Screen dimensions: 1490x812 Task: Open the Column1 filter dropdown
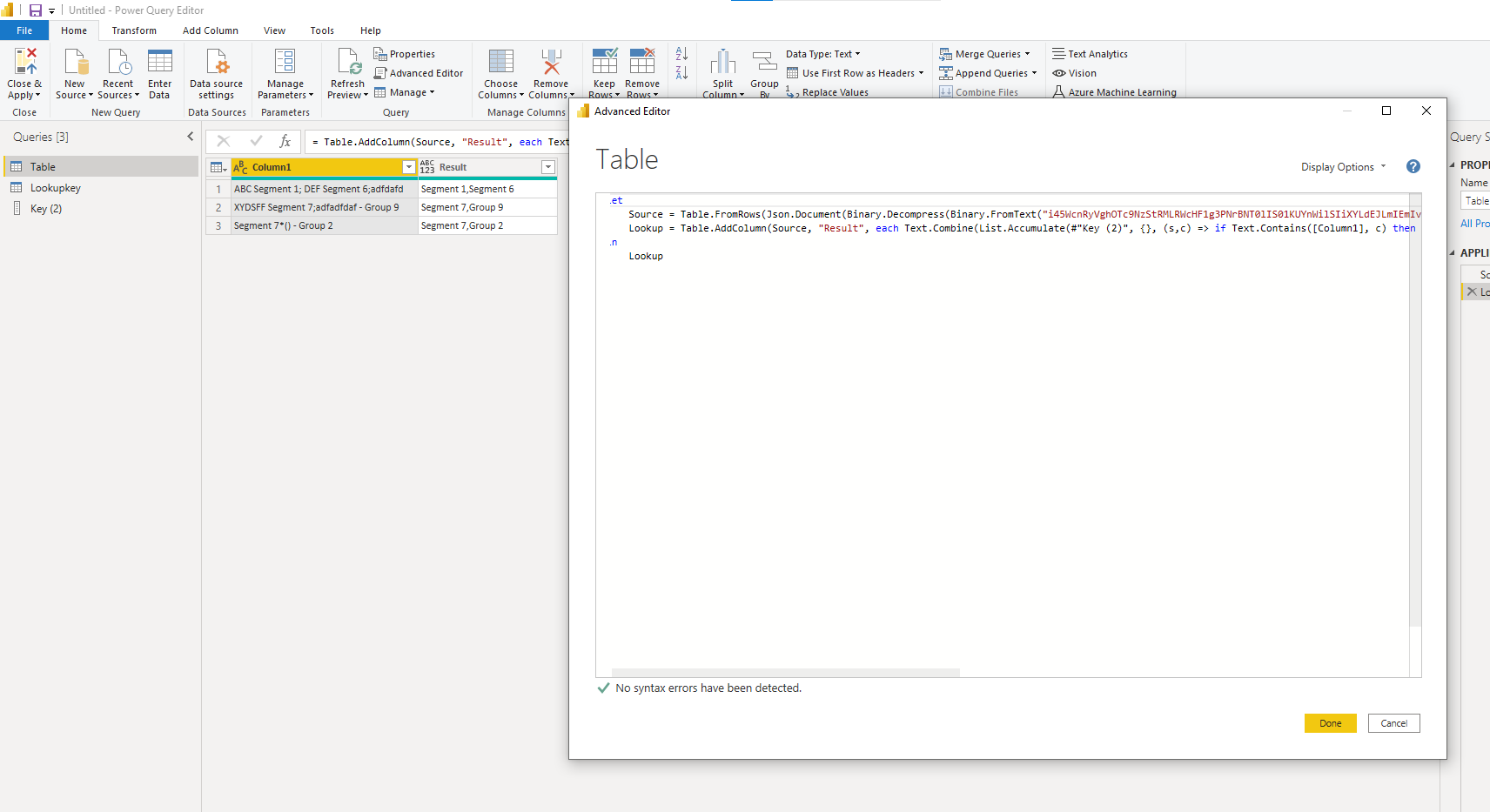click(x=409, y=167)
